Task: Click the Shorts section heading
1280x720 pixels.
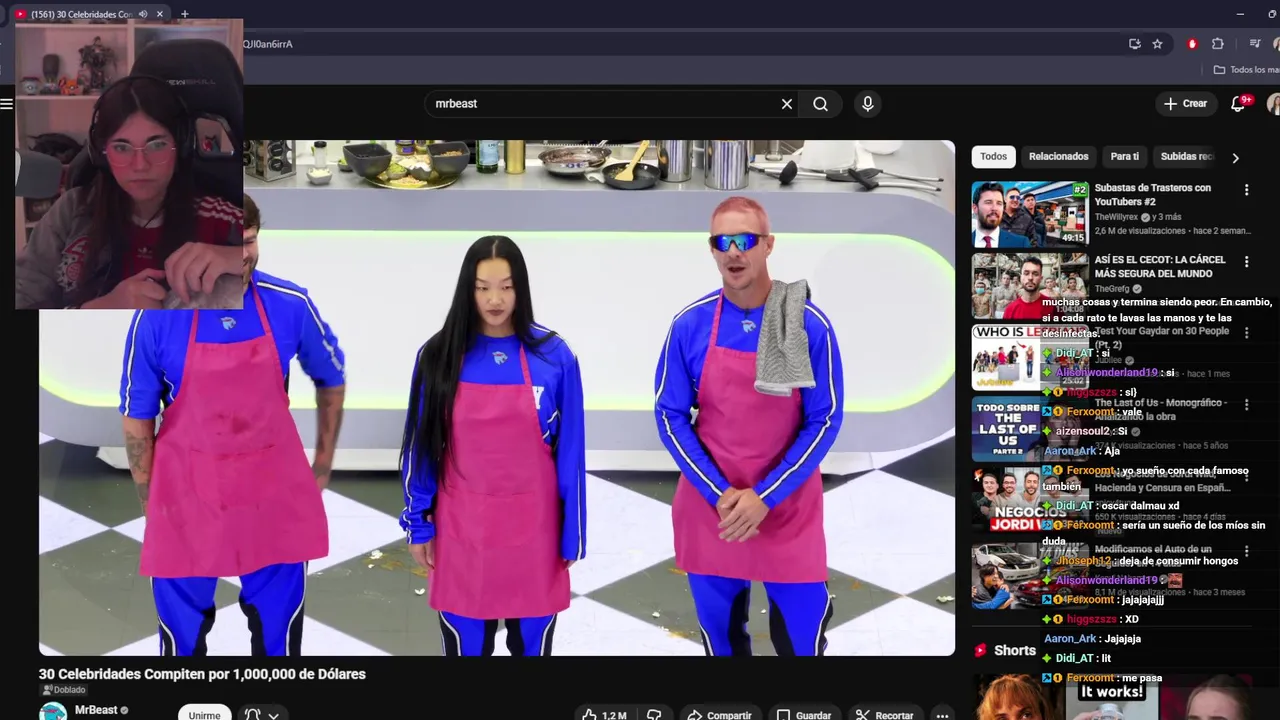Action: pyautogui.click(x=1014, y=650)
